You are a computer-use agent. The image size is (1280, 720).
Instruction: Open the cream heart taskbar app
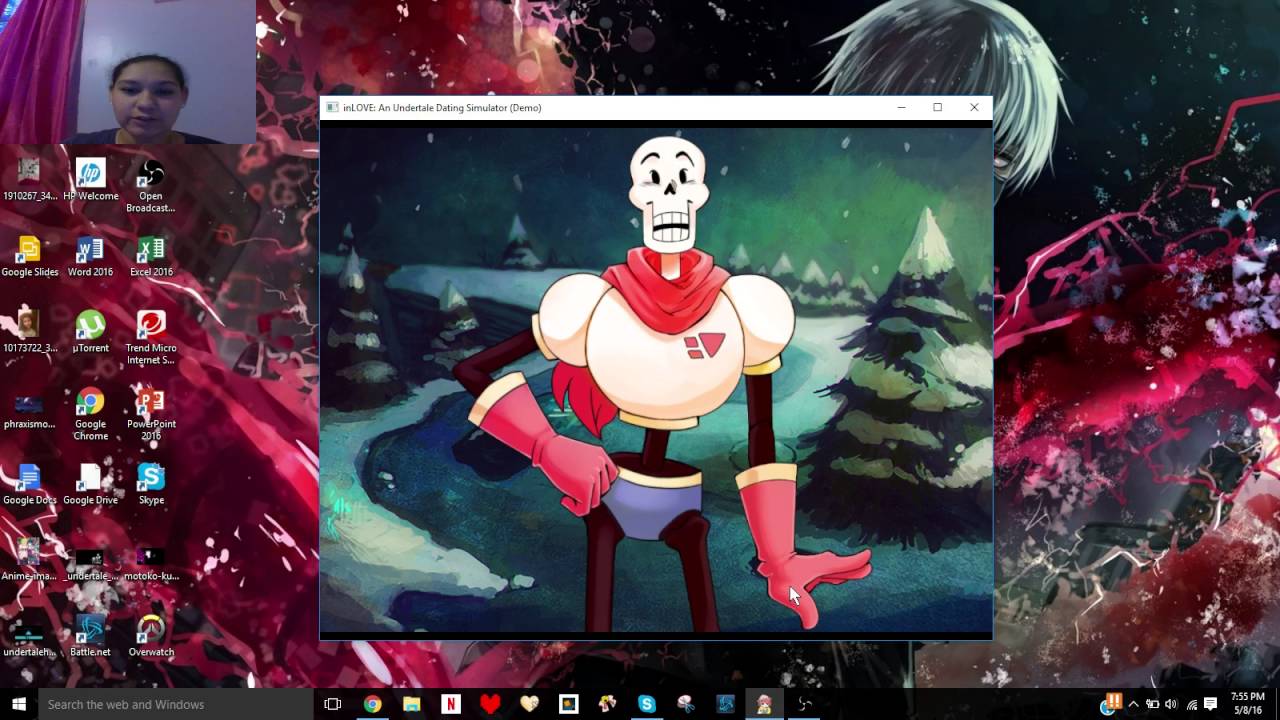[529, 704]
